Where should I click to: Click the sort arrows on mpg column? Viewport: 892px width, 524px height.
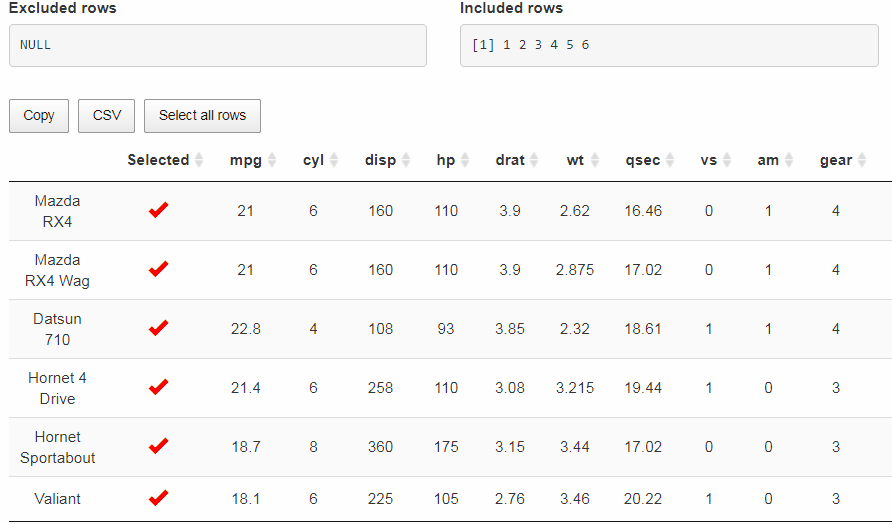point(271,160)
